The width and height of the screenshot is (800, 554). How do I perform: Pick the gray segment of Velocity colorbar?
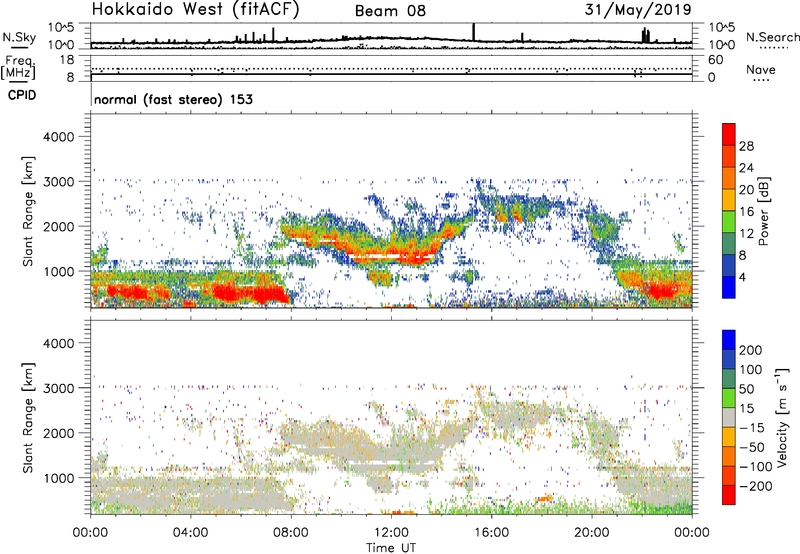tap(729, 417)
